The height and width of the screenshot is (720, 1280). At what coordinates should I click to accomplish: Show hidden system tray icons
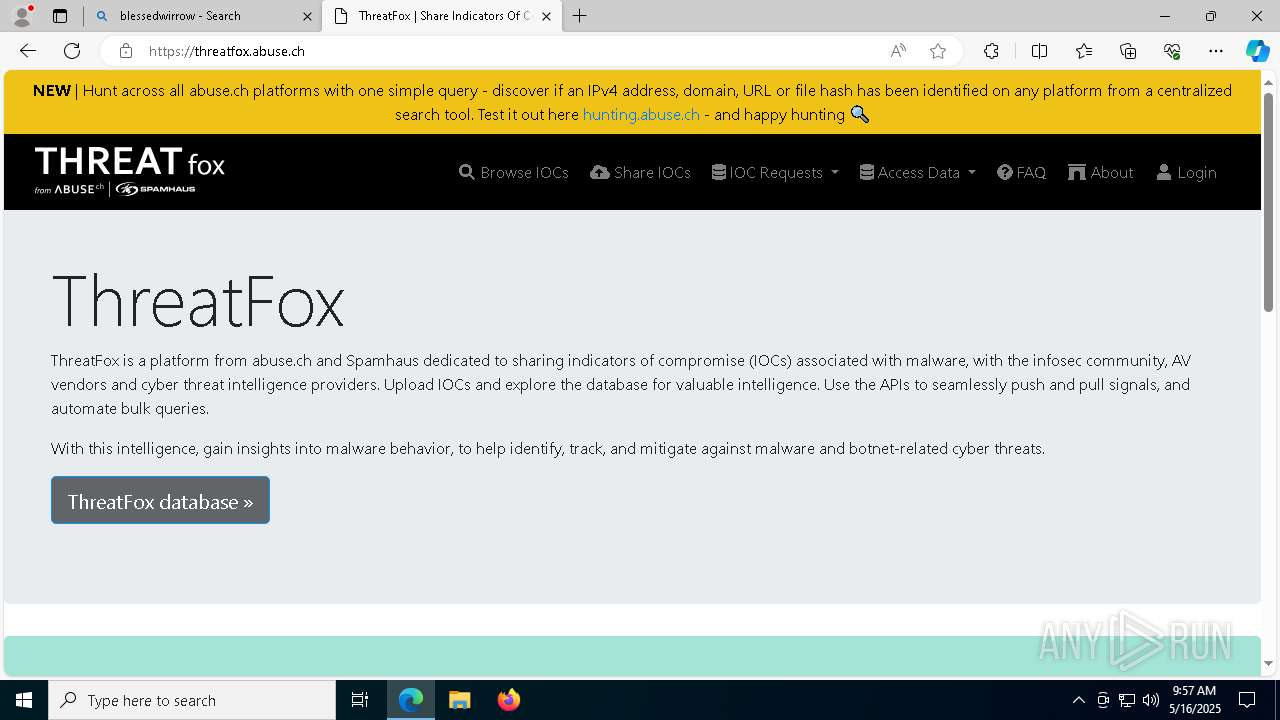1078,700
